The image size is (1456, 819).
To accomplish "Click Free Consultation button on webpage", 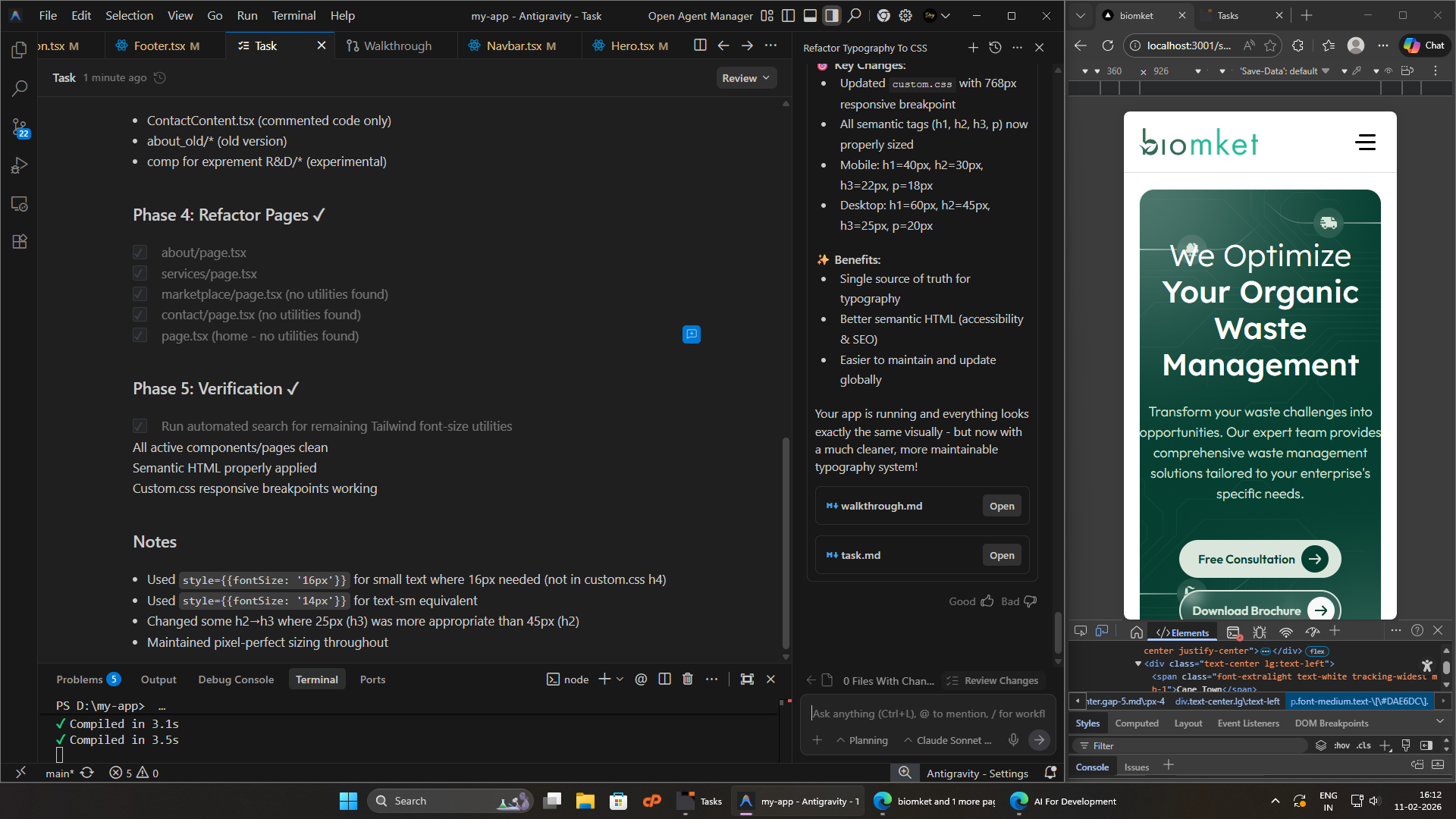I will coord(1260,560).
